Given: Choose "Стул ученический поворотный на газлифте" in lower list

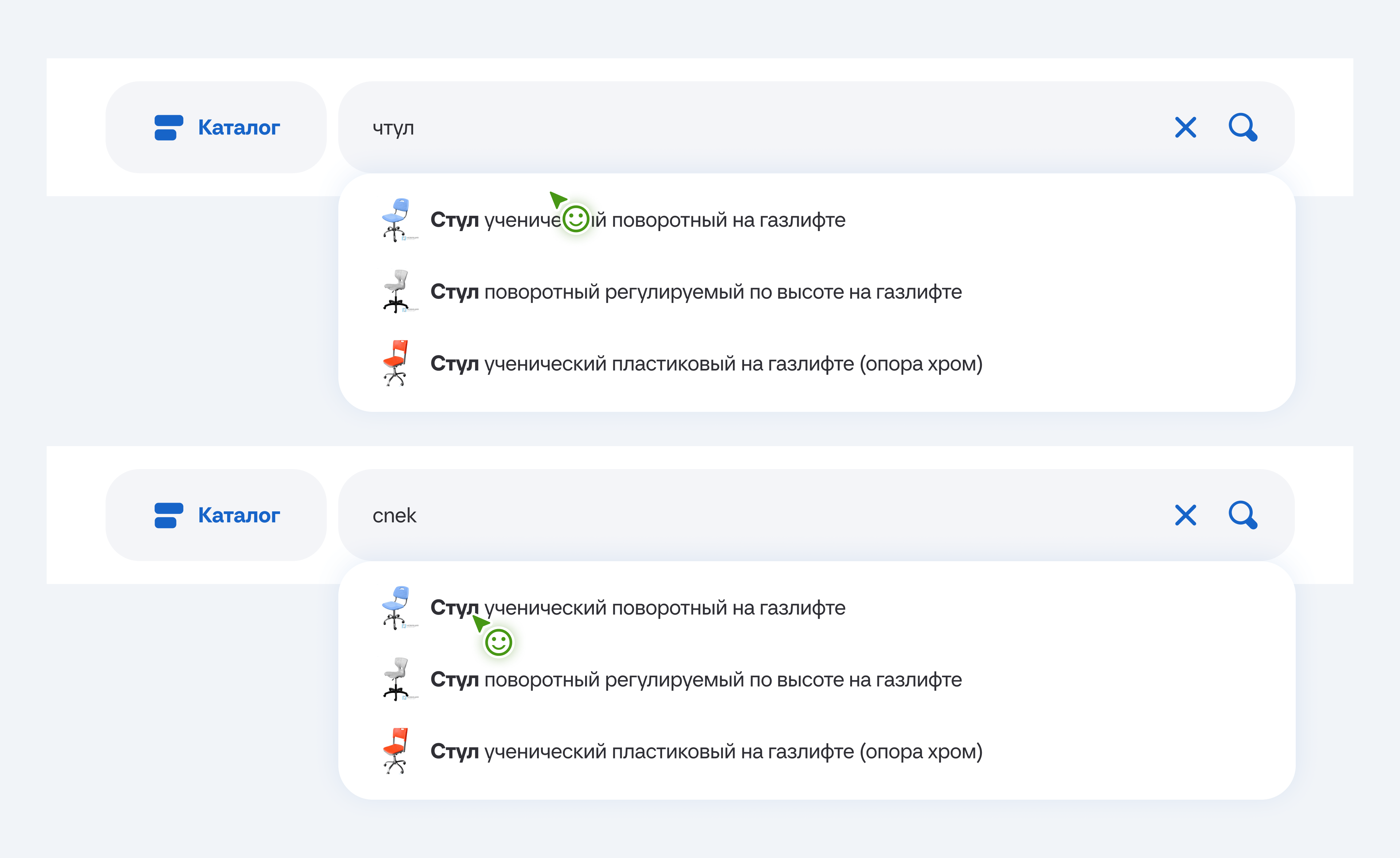Looking at the screenshot, I should pos(638,608).
